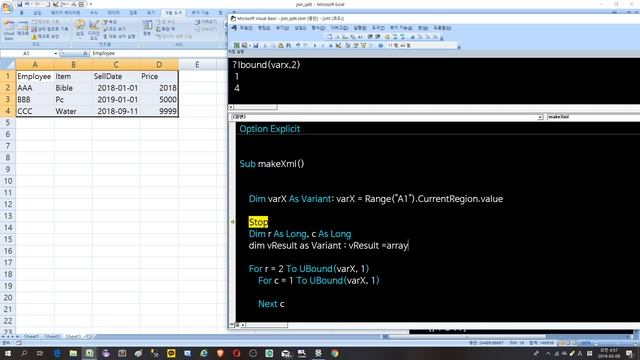Screen dimensions: 640x360
Task: Switch to the Sheet2 worksheet tab
Action: tap(52, 336)
